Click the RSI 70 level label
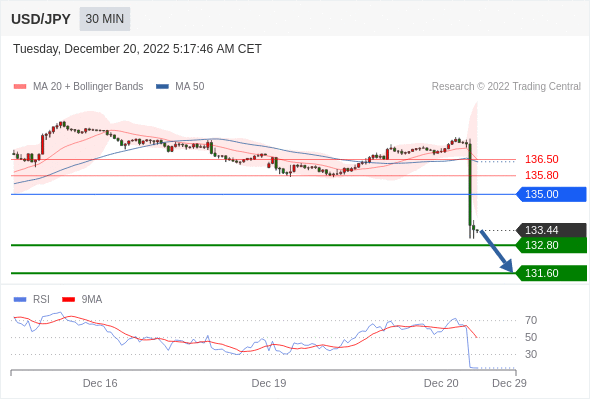 click(x=531, y=321)
